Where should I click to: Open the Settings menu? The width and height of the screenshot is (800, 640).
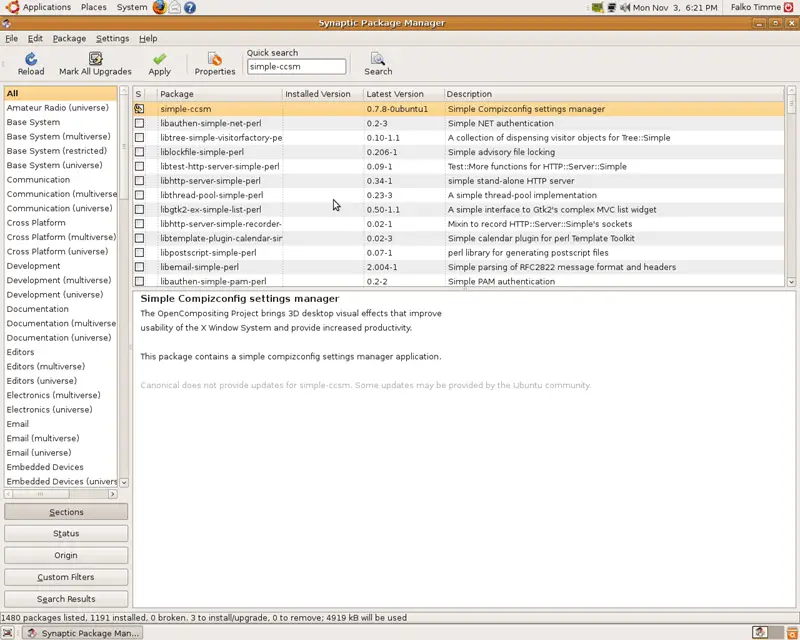coord(112,38)
